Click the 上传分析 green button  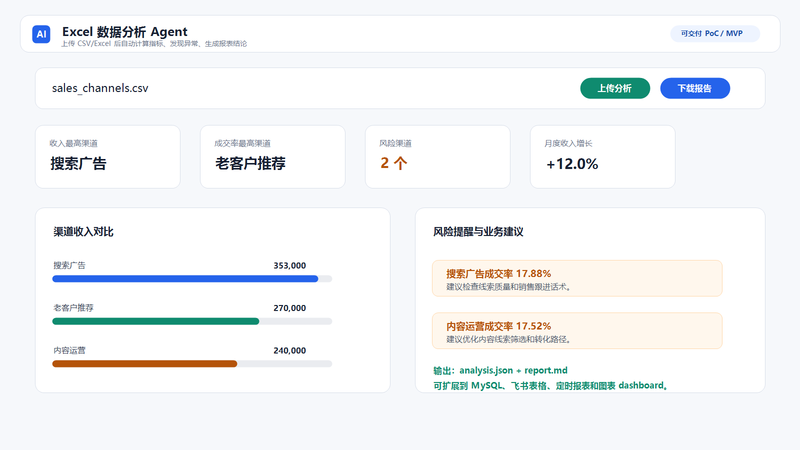point(615,88)
